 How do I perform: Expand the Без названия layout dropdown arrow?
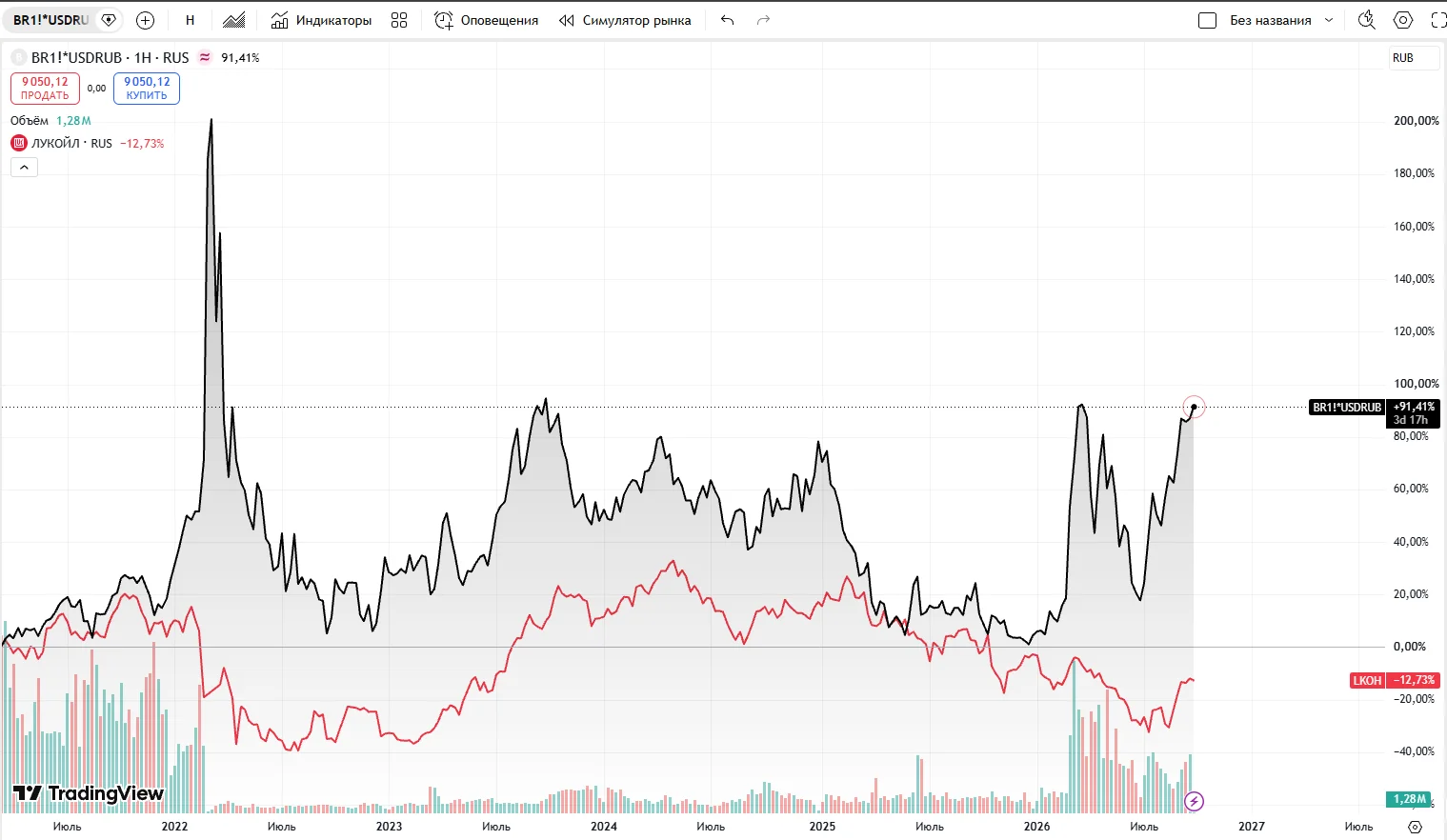click(x=1329, y=20)
